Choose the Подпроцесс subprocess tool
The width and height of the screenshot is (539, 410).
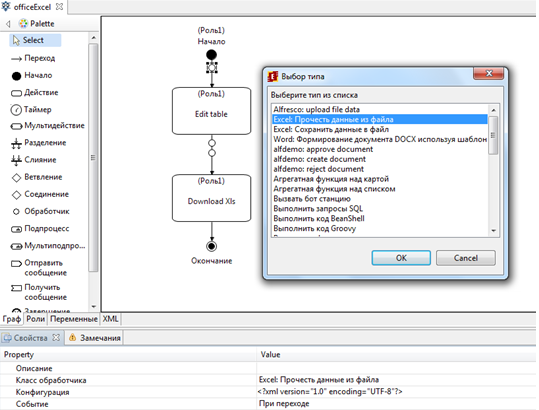point(40,229)
